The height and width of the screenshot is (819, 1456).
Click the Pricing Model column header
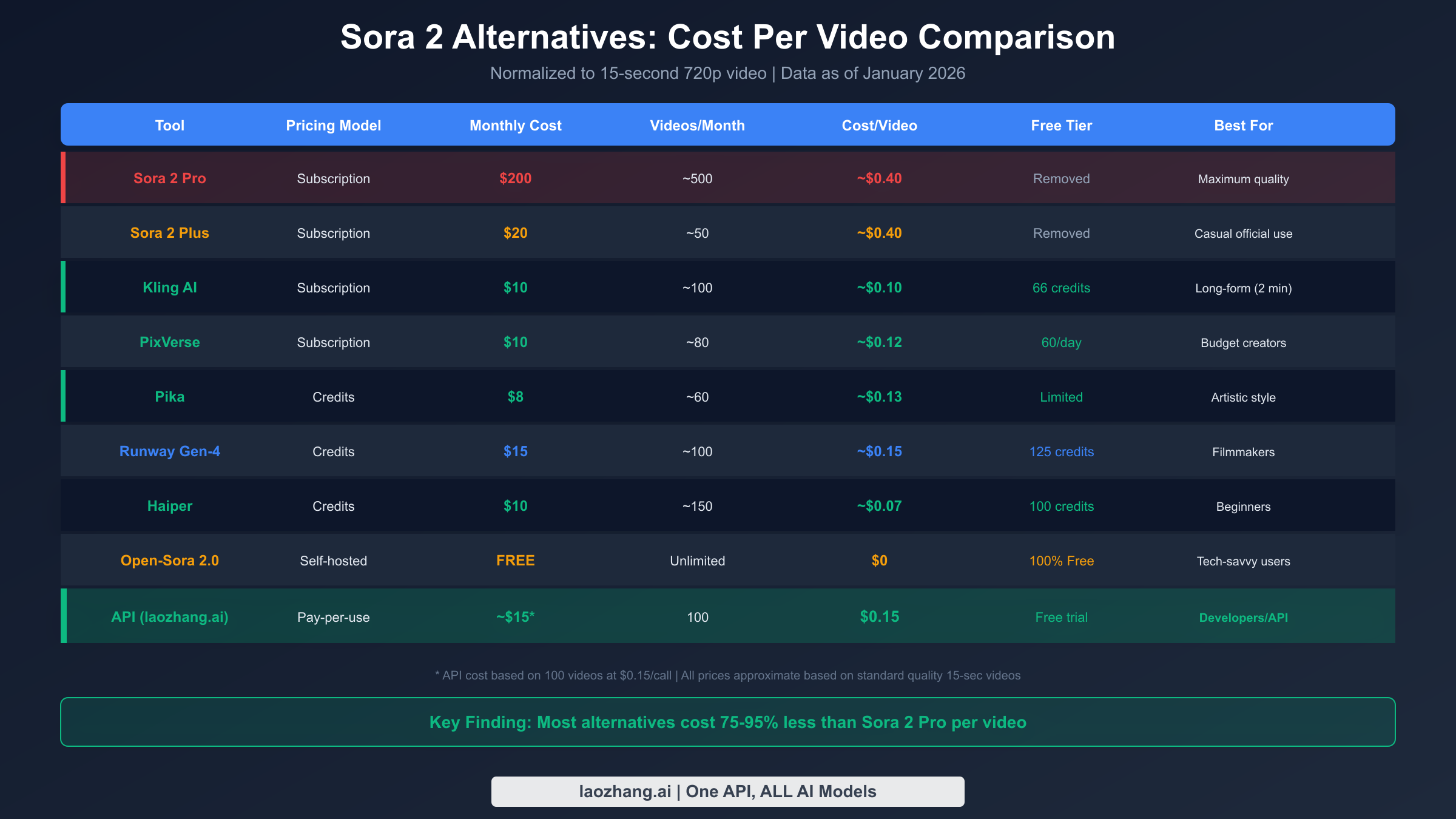(333, 125)
